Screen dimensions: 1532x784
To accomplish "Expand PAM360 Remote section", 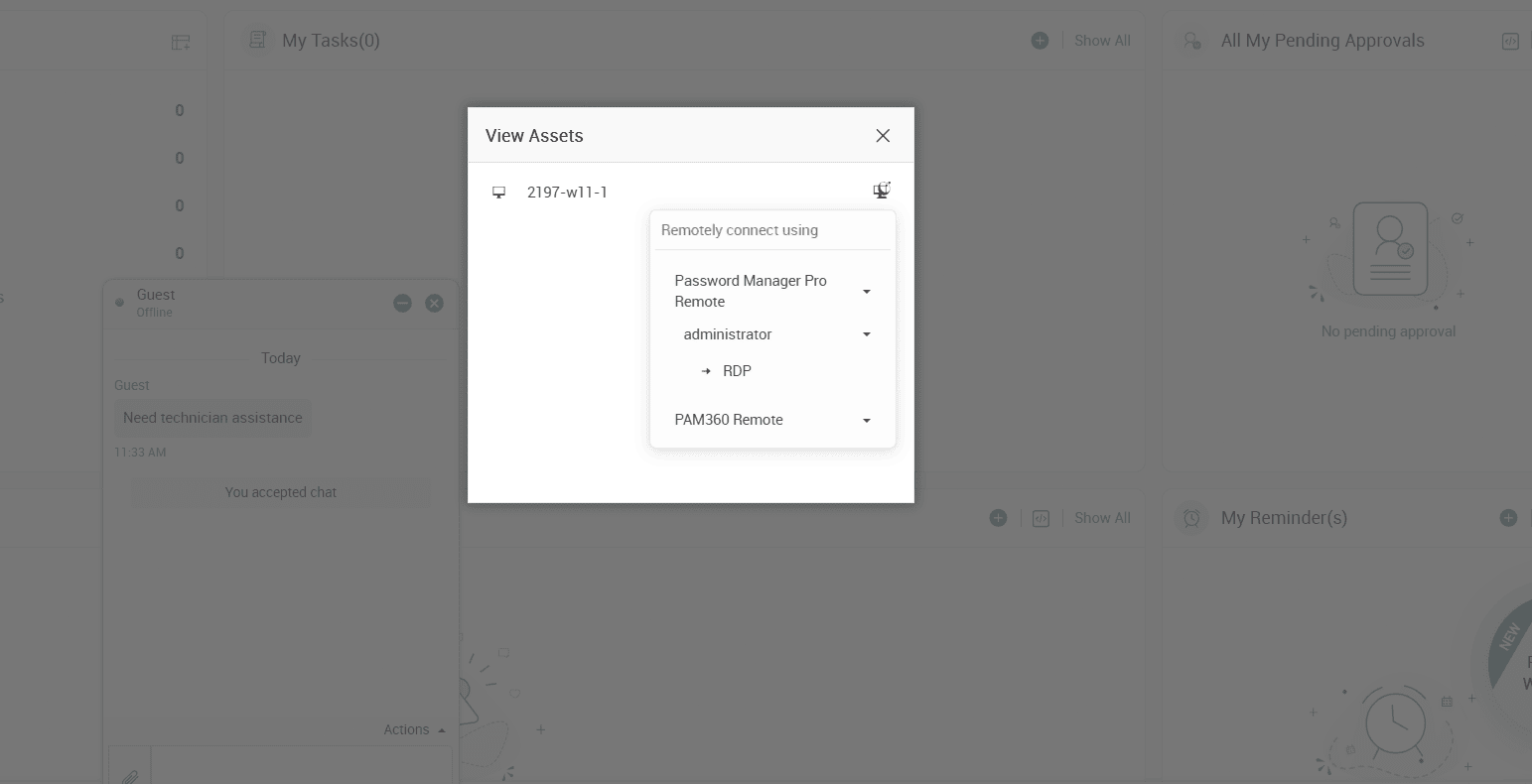I will (867, 421).
